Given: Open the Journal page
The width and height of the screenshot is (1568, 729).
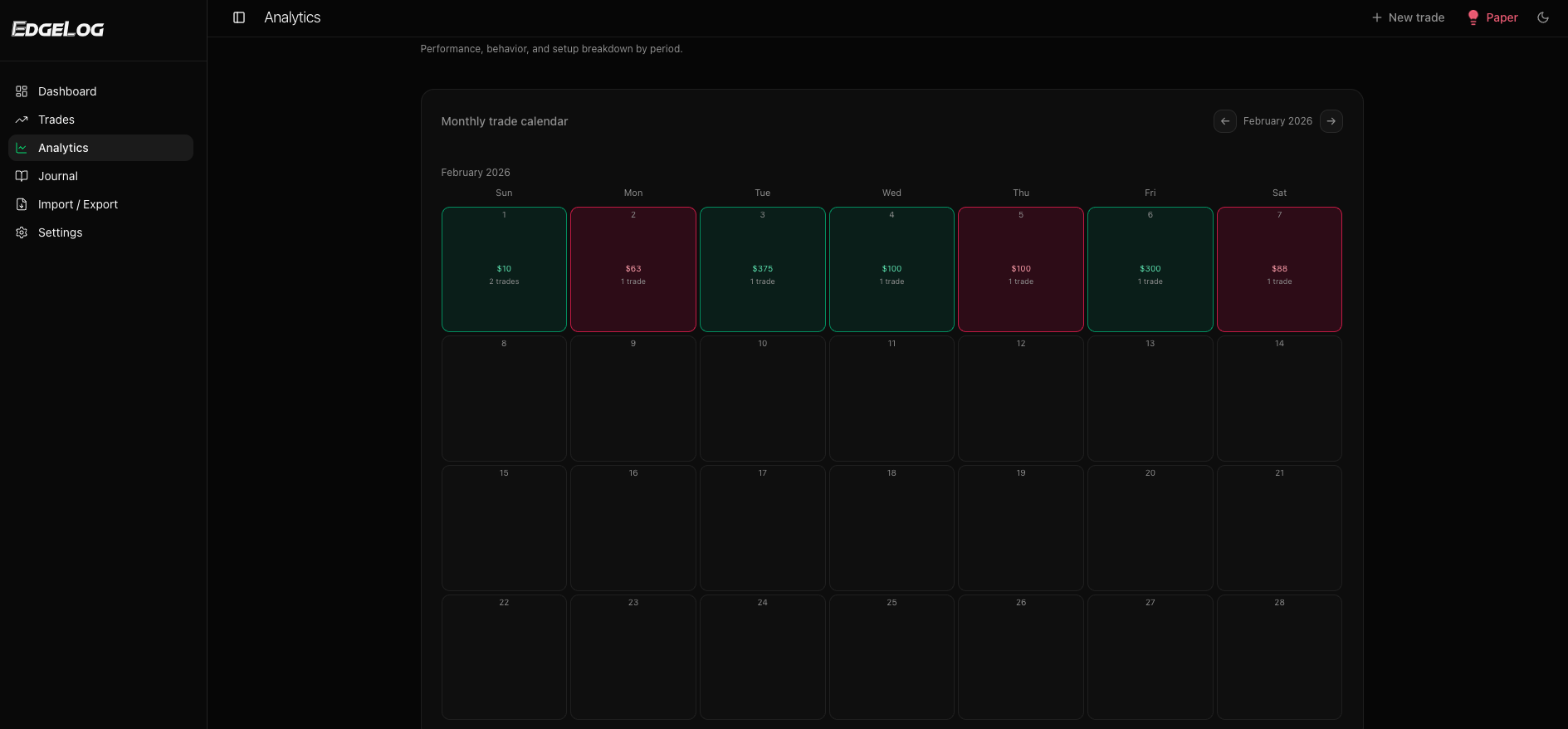Looking at the screenshot, I should pyautogui.click(x=100, y=176).
